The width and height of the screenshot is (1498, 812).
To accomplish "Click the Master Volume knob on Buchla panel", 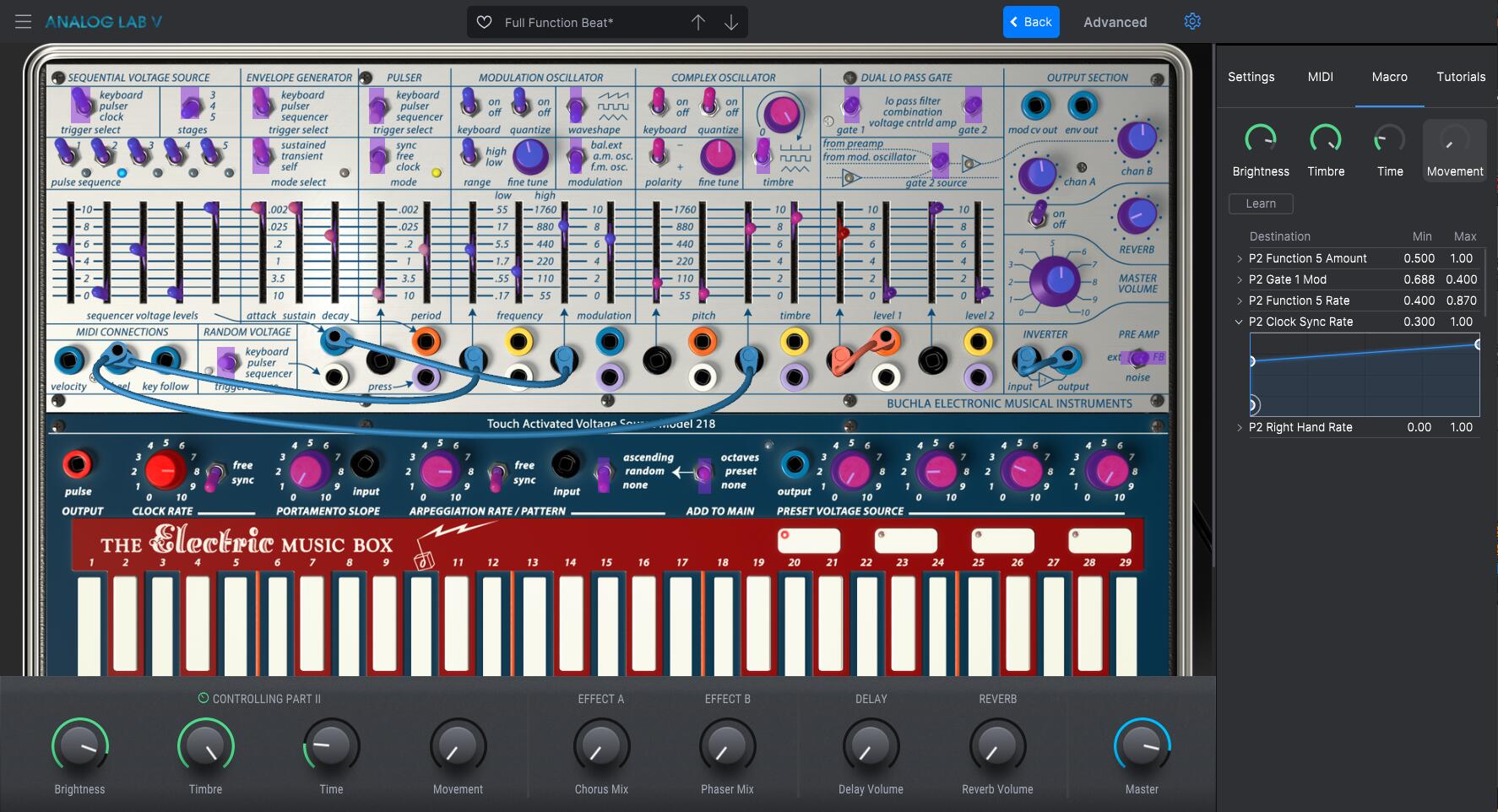I will [x=1055, y=279].
